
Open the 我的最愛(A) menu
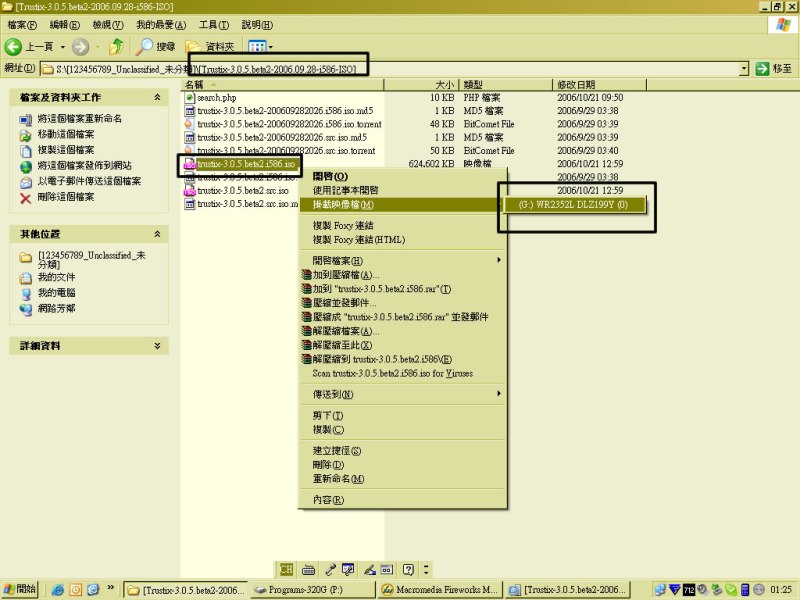[161, 24]
